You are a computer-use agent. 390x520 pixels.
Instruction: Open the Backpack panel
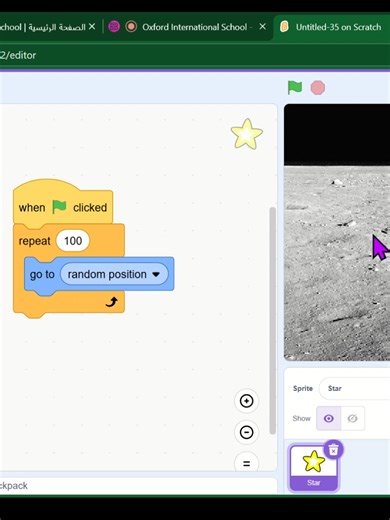click(x=138, y=486)
